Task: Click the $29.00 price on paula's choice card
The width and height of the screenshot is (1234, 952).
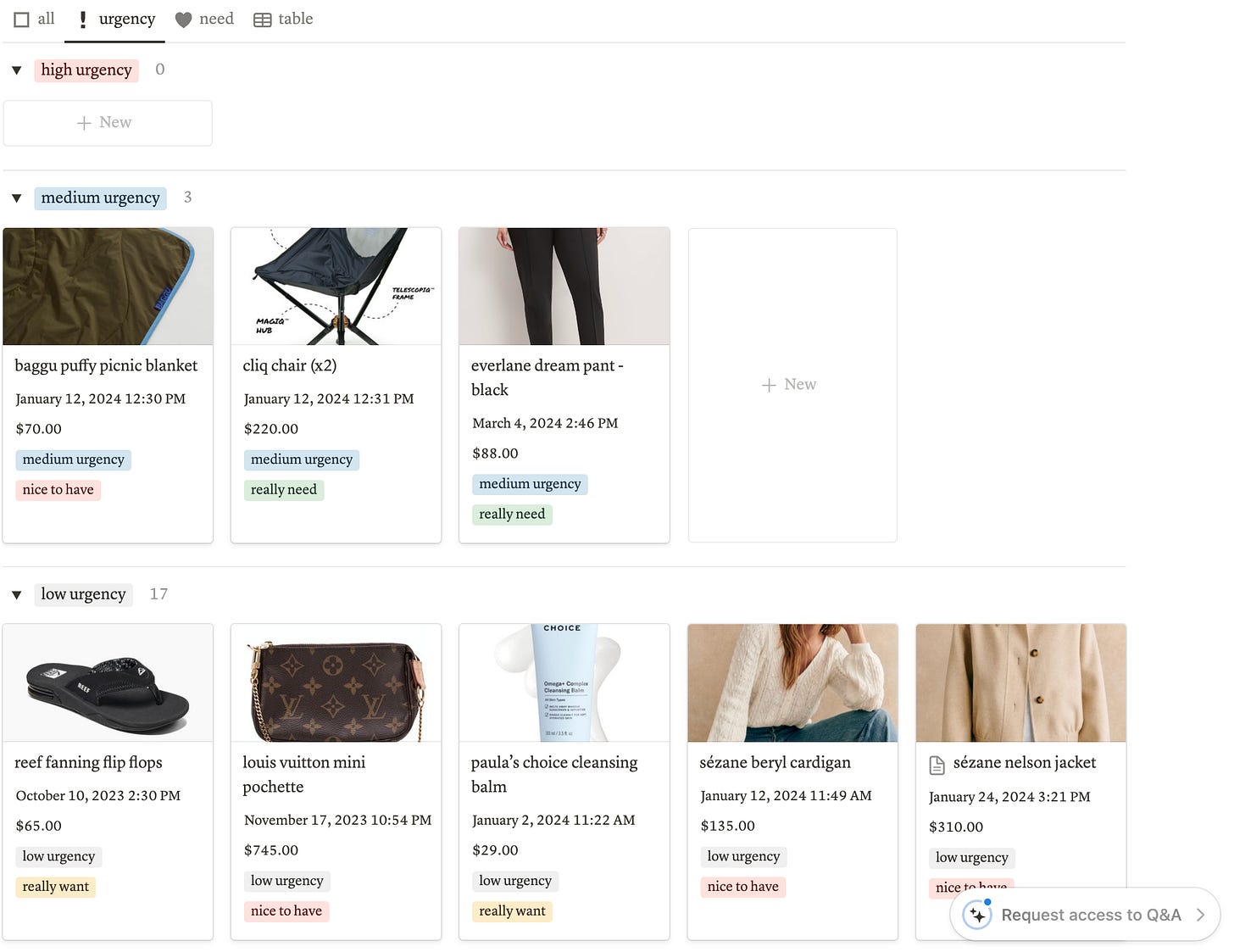Action: coord(495,850)
